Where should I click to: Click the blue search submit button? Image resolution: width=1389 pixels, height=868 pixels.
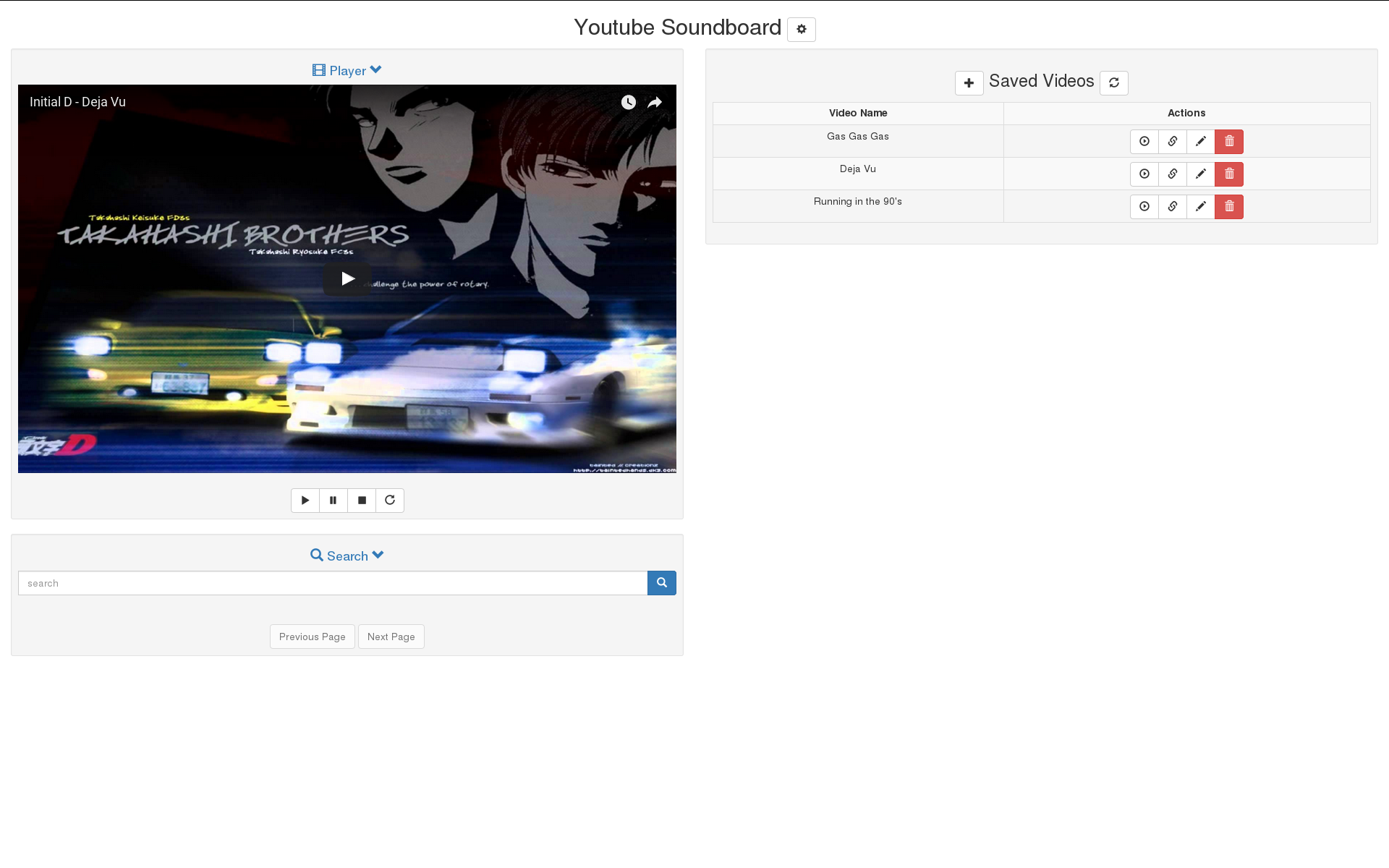(661, 584)
